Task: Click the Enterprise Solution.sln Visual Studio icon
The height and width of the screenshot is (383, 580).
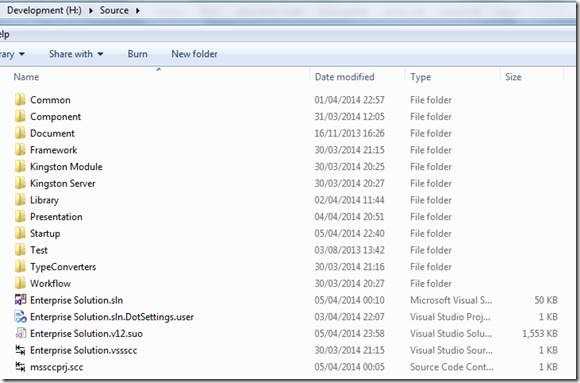Action: pos(20,299)
